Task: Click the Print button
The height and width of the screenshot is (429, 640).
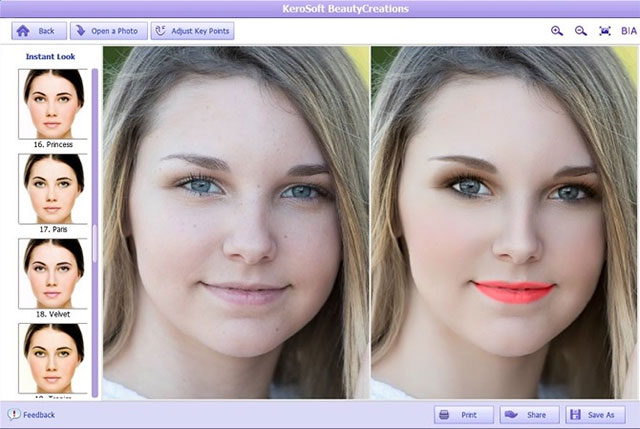Action: pos(464,415)
